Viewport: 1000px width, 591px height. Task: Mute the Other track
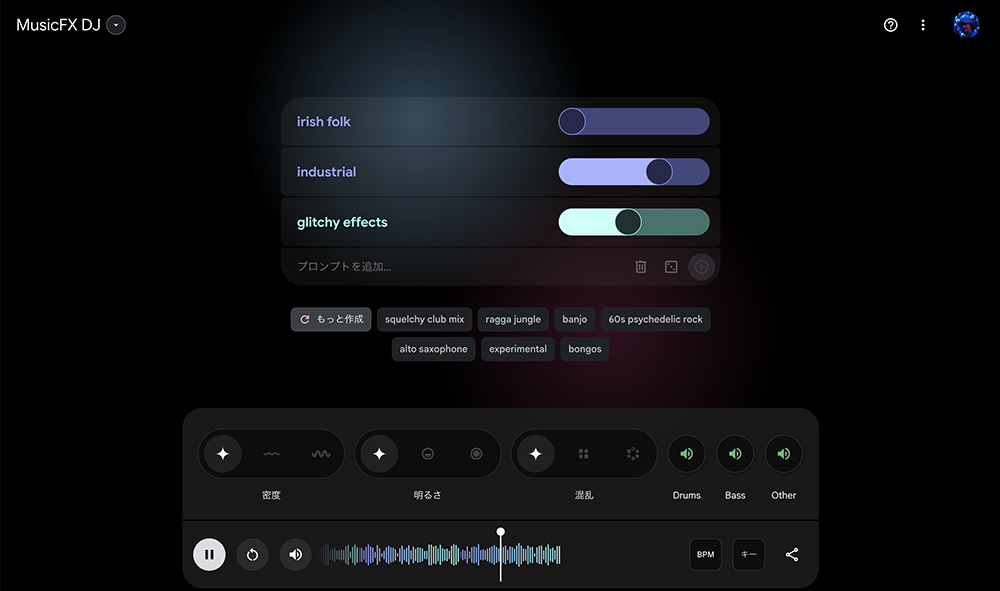(784, 454)
